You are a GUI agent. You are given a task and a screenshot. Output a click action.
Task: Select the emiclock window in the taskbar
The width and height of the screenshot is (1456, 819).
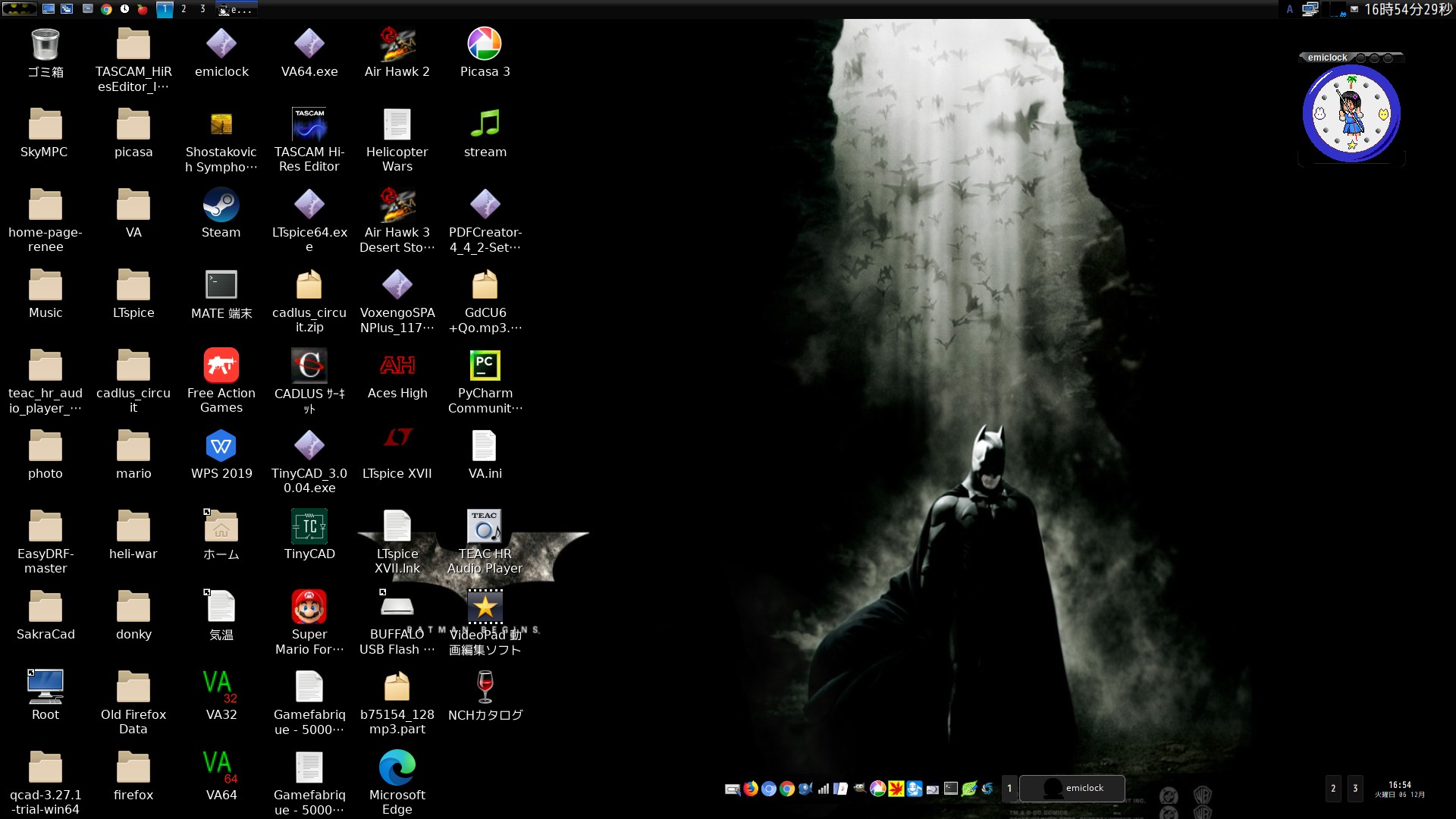pyautogui.click(x=1072, y=789)
